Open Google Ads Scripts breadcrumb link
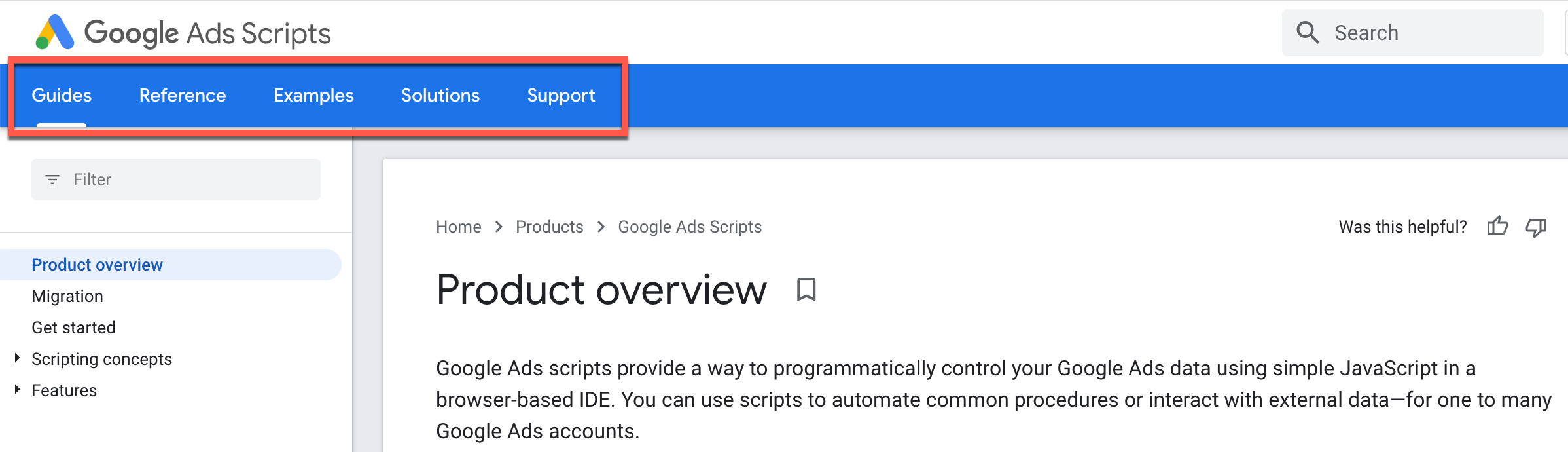This screenshot has width=1568, height=452. [690, 227]
